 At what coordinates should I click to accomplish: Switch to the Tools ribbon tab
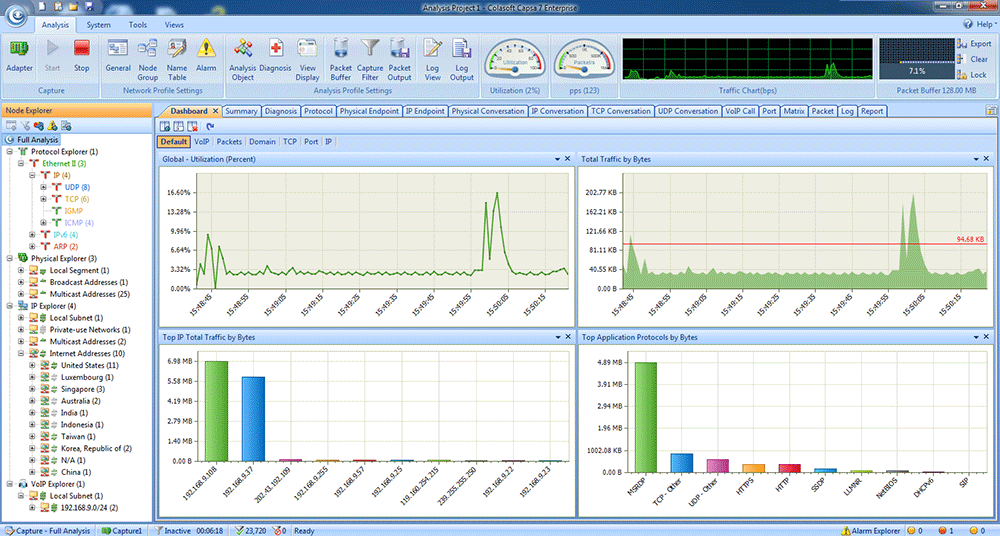[138, 25]
